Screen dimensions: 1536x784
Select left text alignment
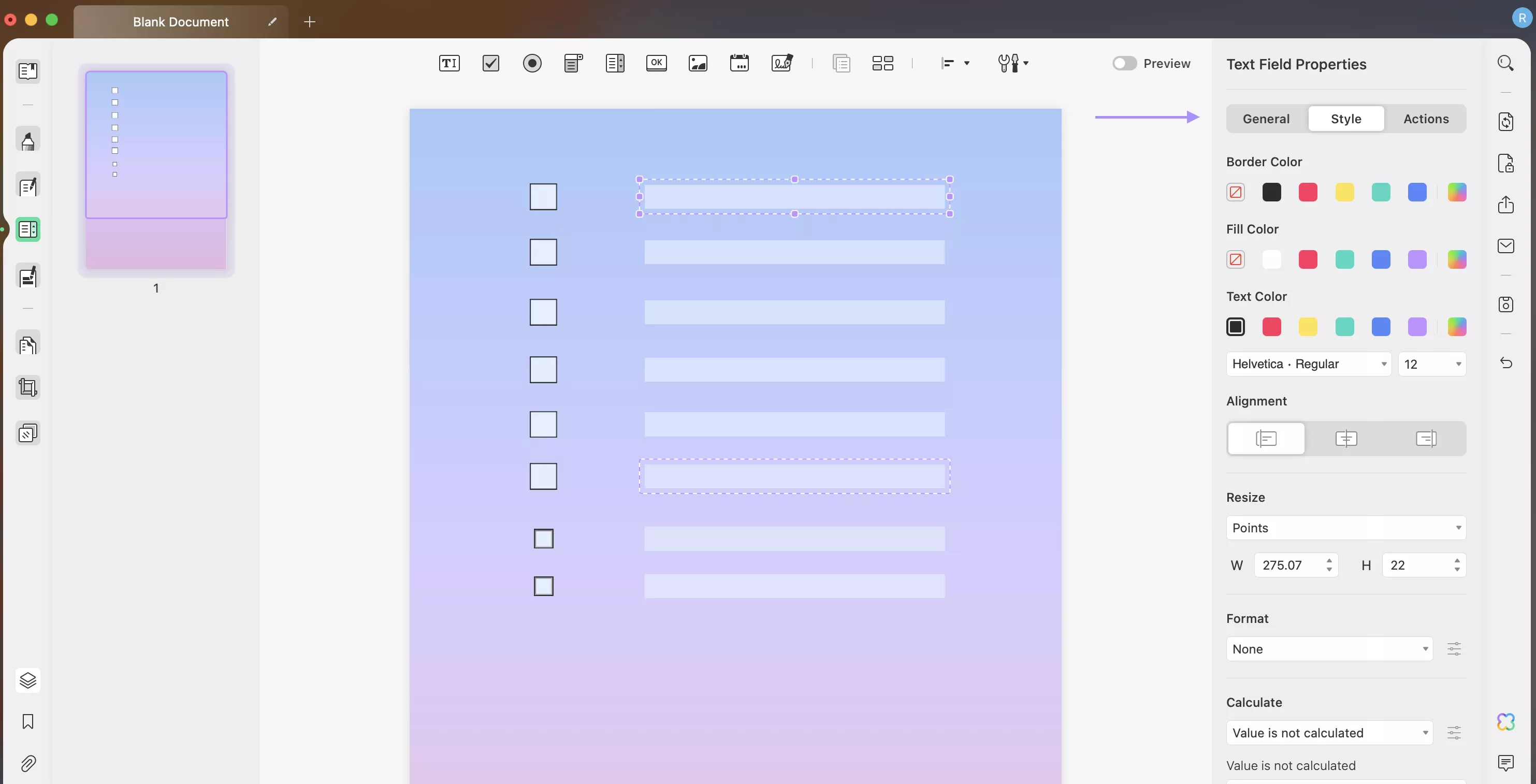point(1266,439)
